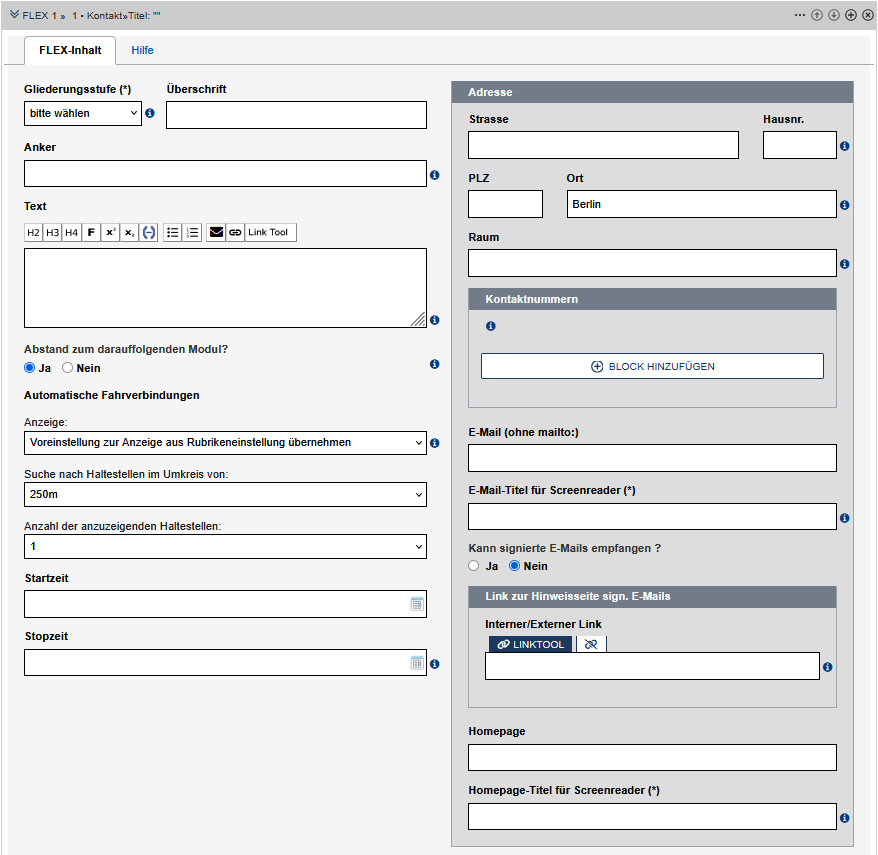Click the superscript icon in the Text toolbar
Viewport: 878px width, 855px height.
pyautogui.click(x=111, y=233)
